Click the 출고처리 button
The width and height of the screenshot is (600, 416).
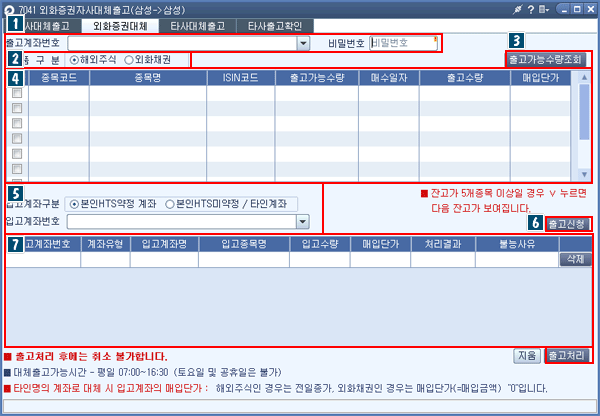[x=567, y=356]
